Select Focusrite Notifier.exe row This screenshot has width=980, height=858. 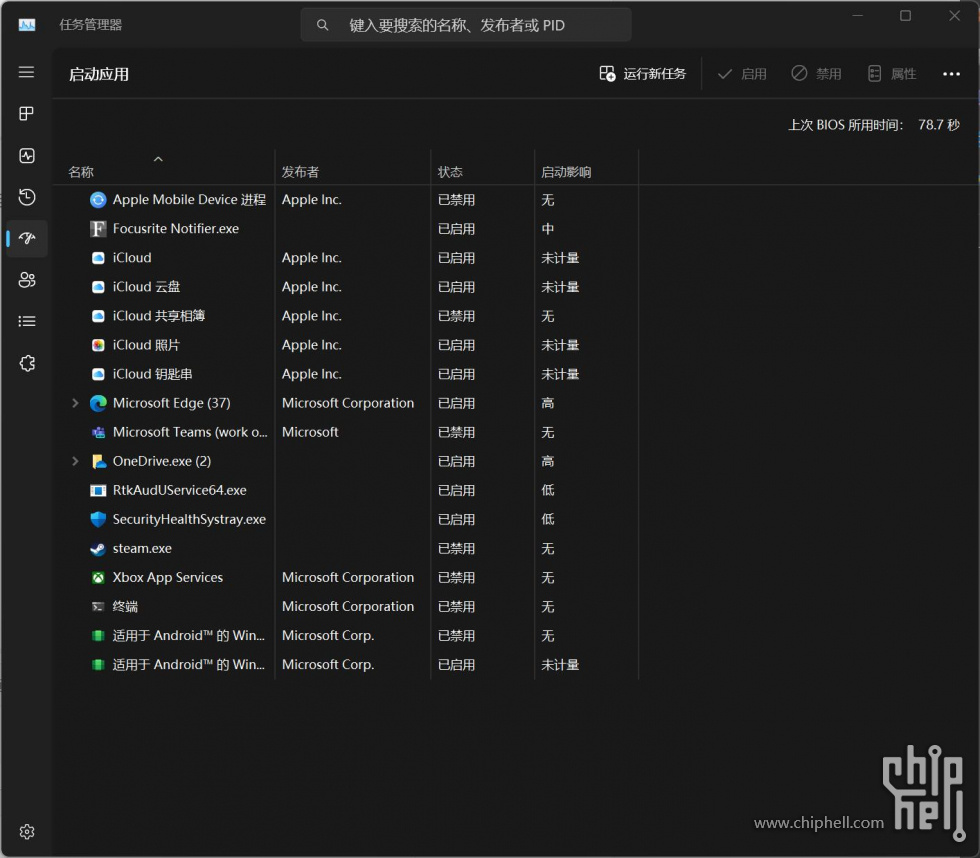(x=346, y=229)
